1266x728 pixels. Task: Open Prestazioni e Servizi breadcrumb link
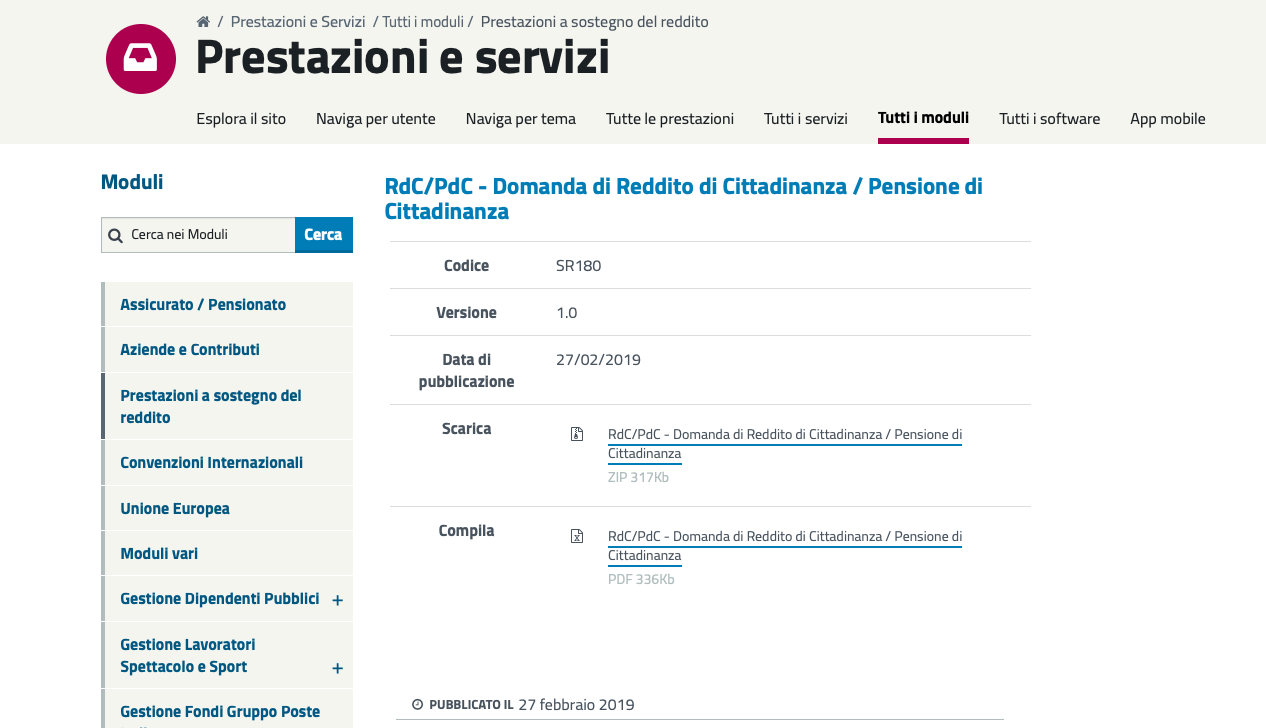(298, 22)
